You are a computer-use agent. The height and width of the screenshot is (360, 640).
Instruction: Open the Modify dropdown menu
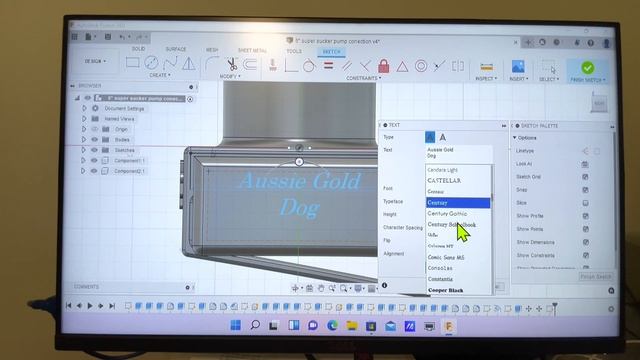pos(230,77)
